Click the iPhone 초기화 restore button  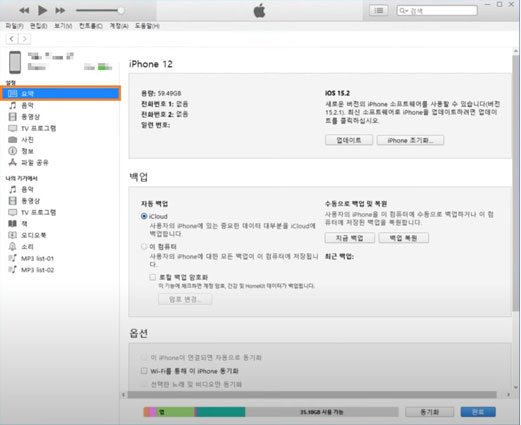point(410,140)
